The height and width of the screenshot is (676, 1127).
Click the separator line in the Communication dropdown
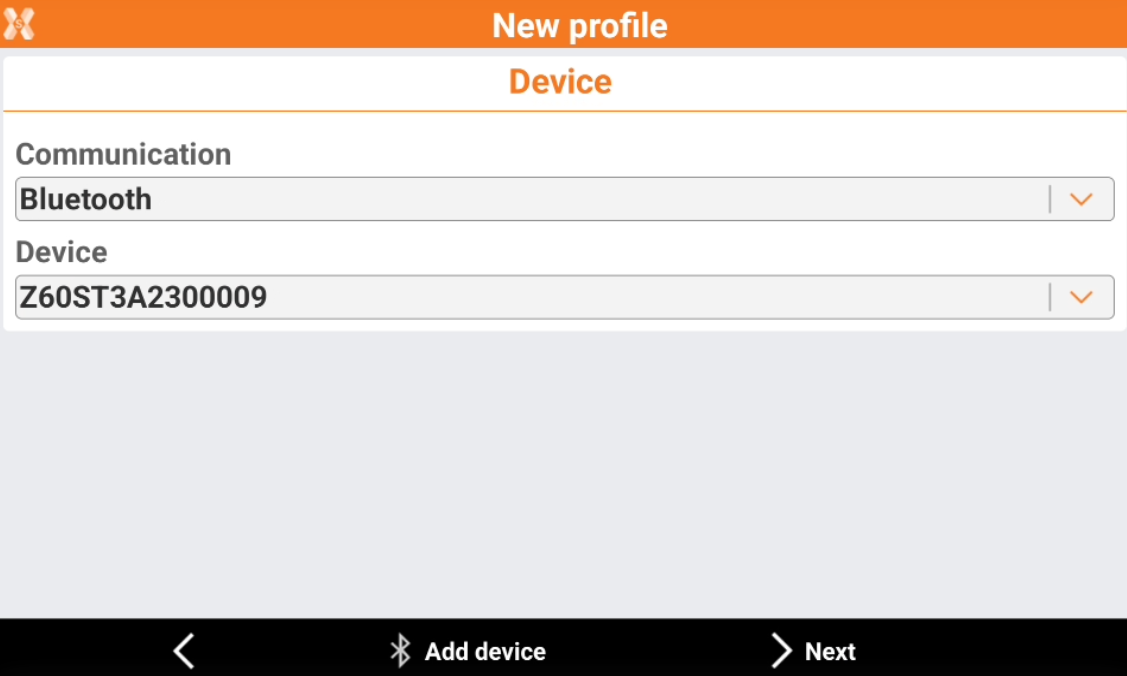coord(1049,199)
